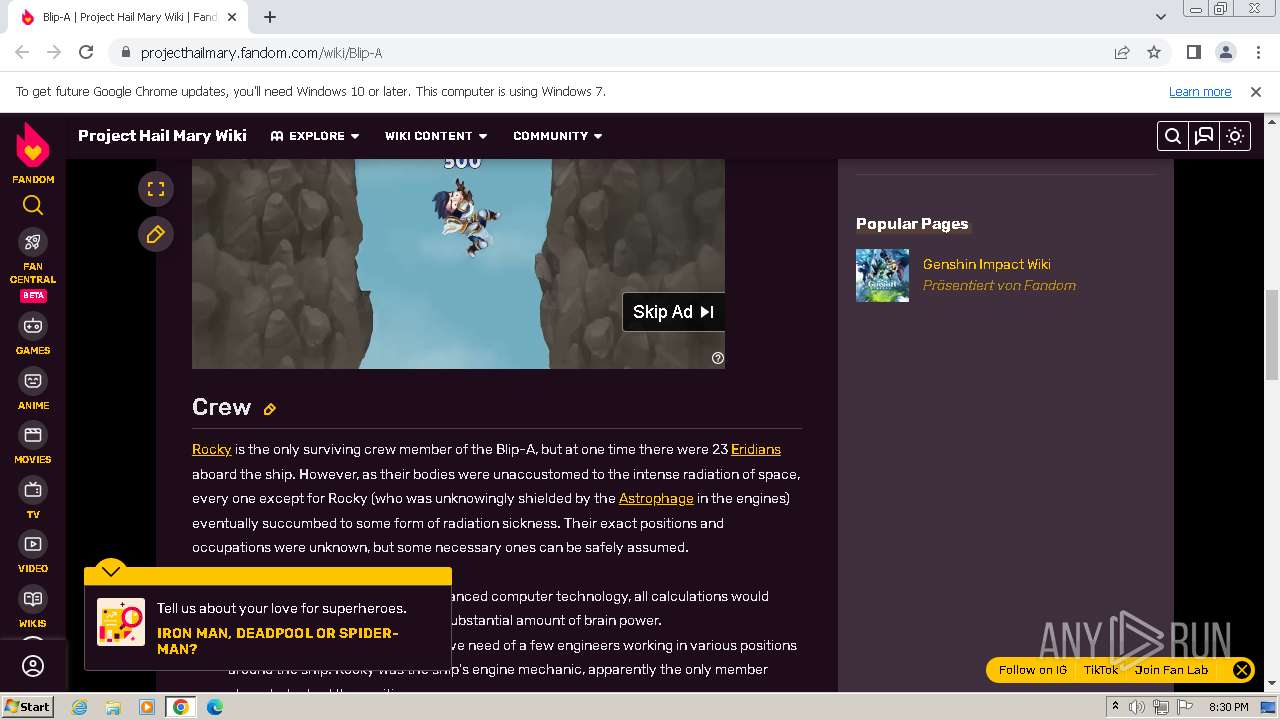
Task: Open File Explorer from taskbar
Action: coord(113,707)
